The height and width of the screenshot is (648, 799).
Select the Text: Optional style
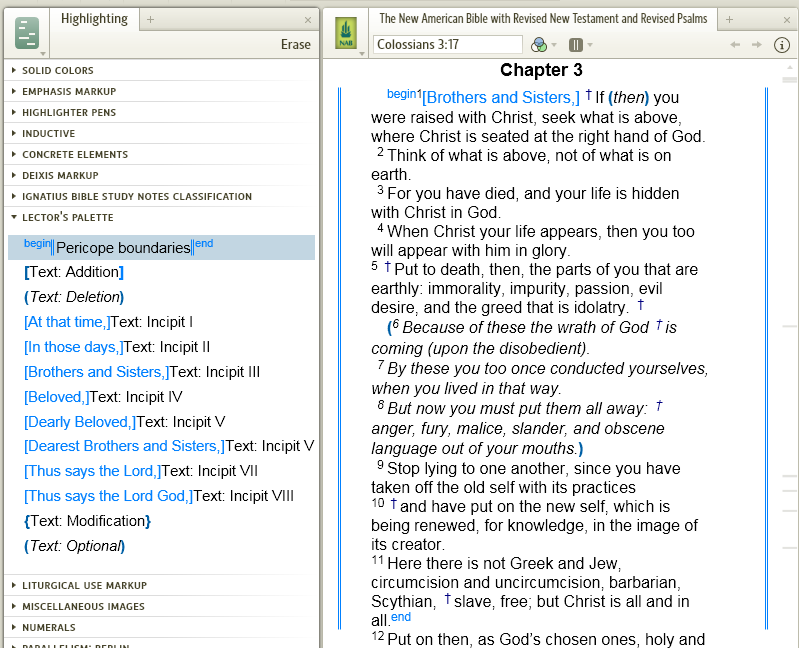[74, 546]
